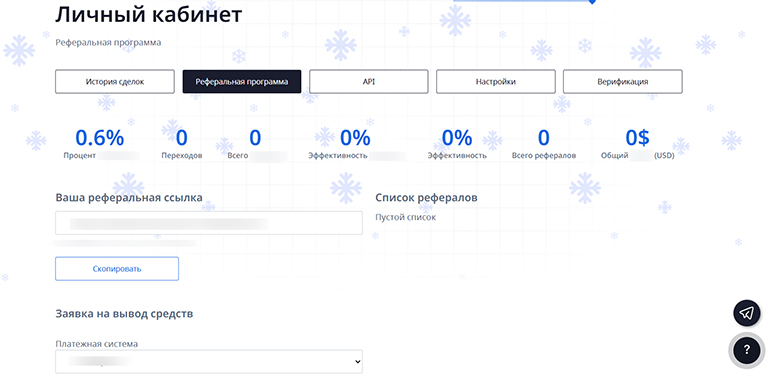775x379 pixels.
Task: Click the Пустой список text
Action: [406, 217]
